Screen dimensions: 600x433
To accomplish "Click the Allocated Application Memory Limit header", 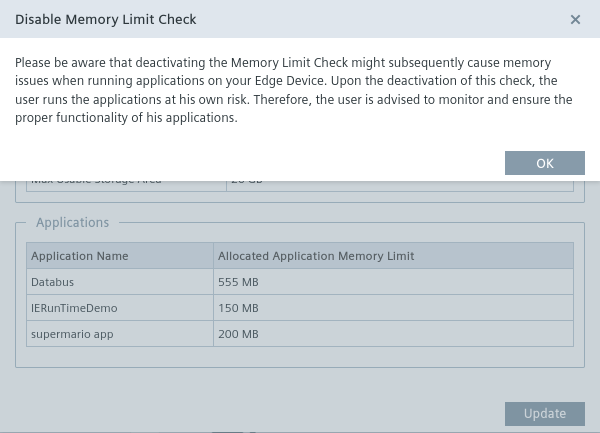I will [x=316, y=256].
